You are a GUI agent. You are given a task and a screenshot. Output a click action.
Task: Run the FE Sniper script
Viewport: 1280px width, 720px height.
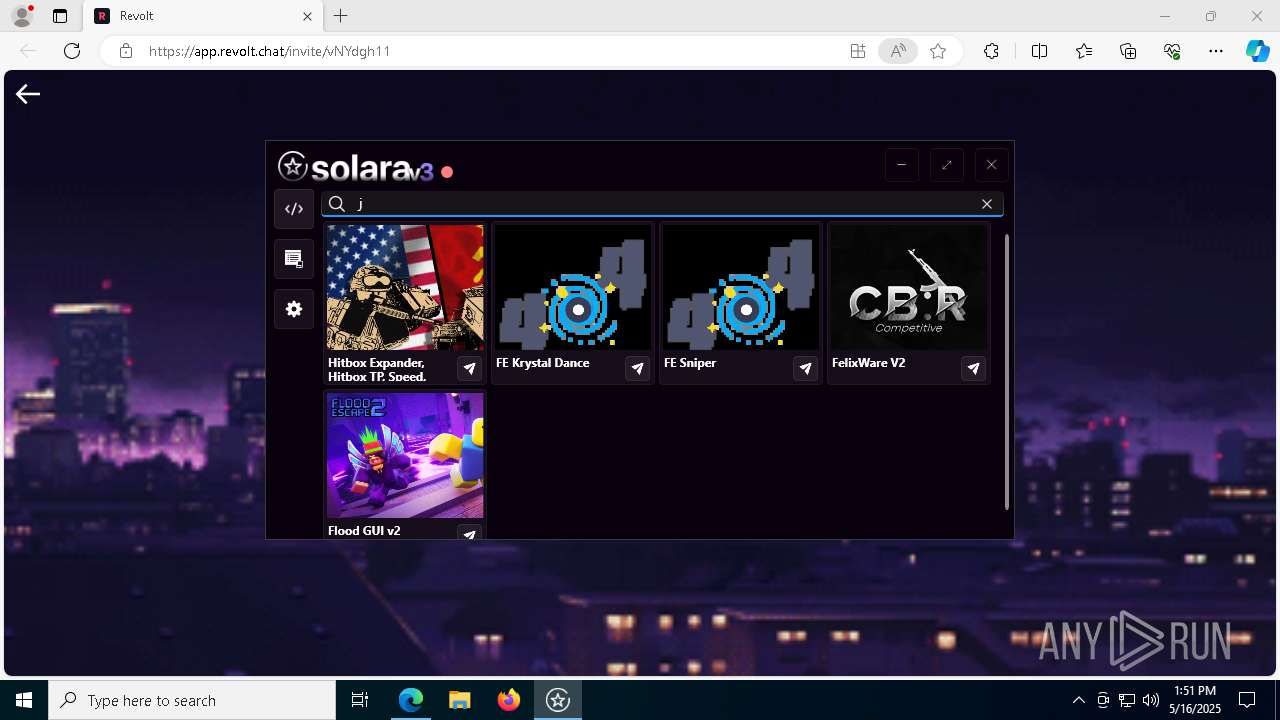tap(805, 369)
